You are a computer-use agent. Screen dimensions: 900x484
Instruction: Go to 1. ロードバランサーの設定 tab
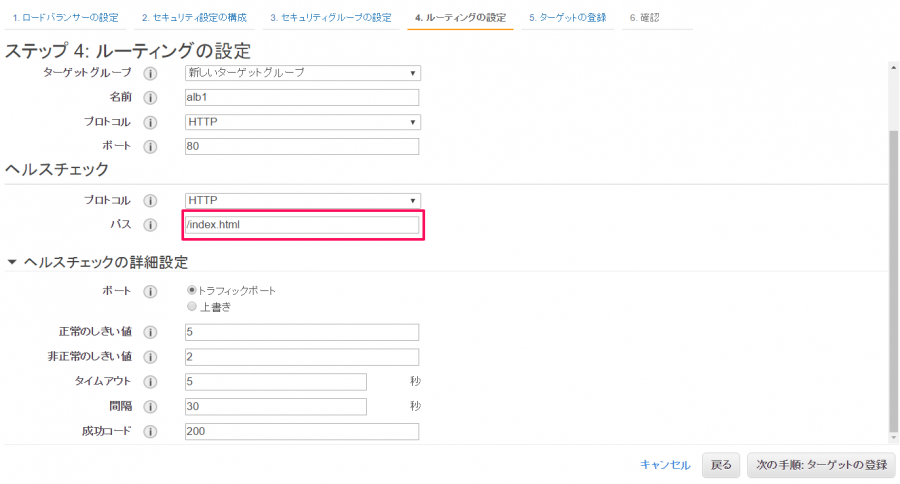click(x=65, y=18)
